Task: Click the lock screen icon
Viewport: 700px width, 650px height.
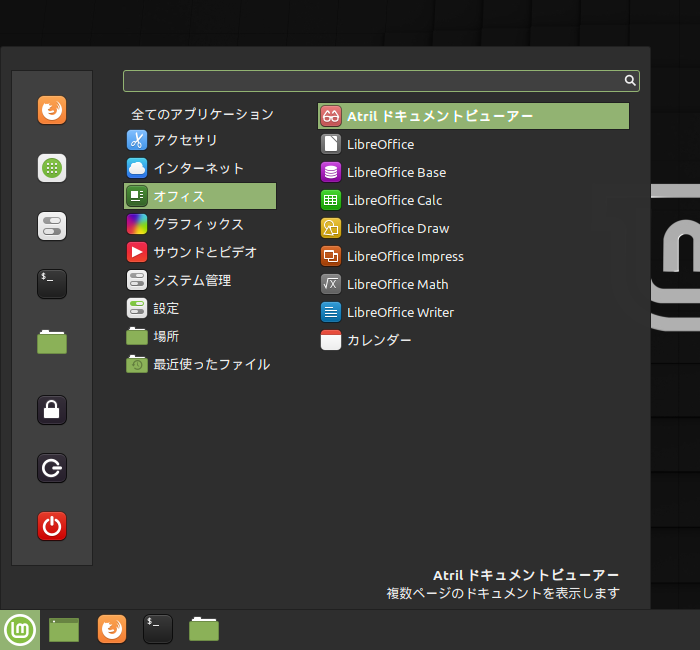Action: (x=52, y=410)
